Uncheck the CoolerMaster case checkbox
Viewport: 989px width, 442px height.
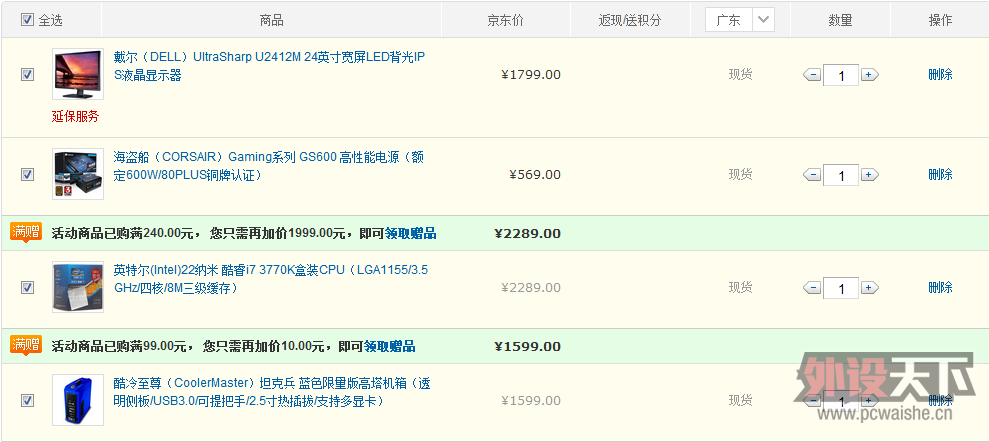click(x=27, y=400)
